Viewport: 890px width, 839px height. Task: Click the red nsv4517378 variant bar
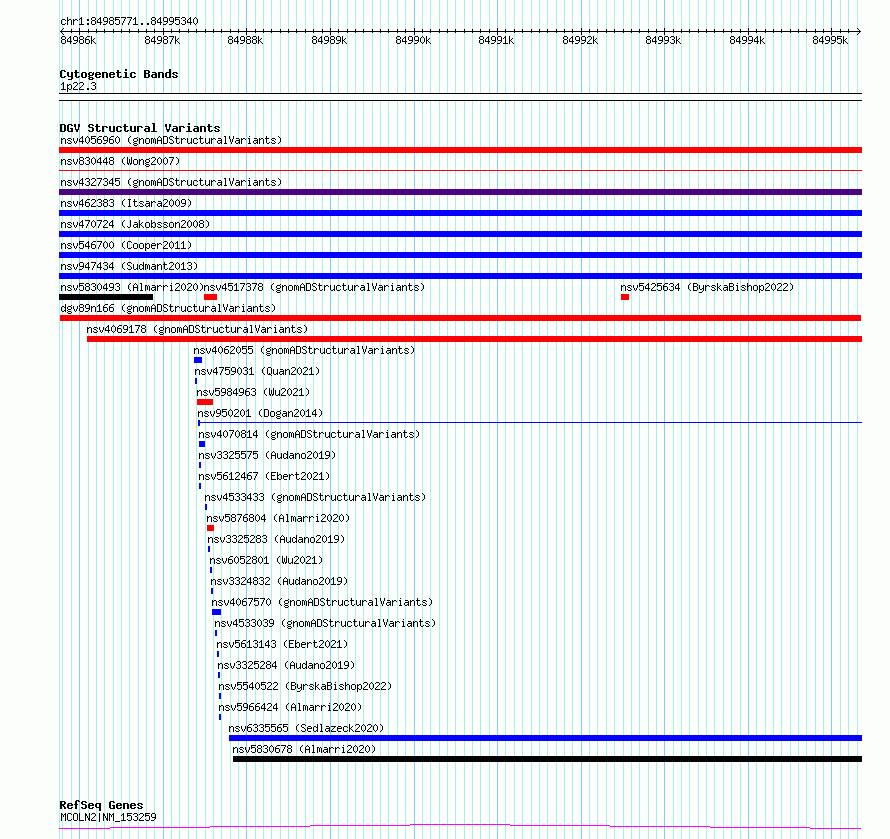pyautogui.click(x=211, y=297)
